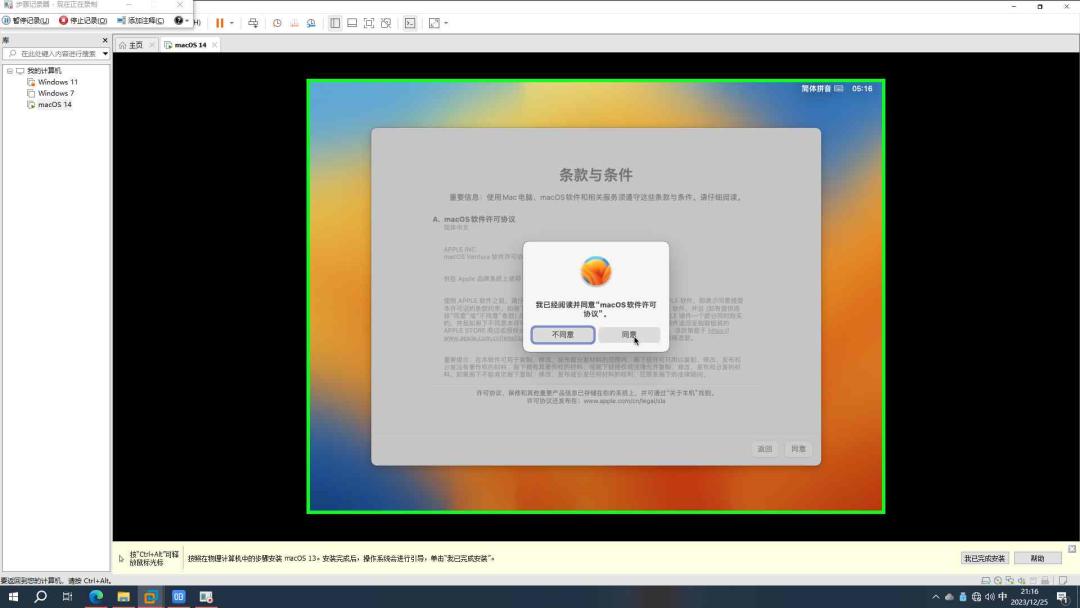Revert the VM to its latest snapshot
The height and width of the screenshot is (608, 1080).
(x=294, y=22)
